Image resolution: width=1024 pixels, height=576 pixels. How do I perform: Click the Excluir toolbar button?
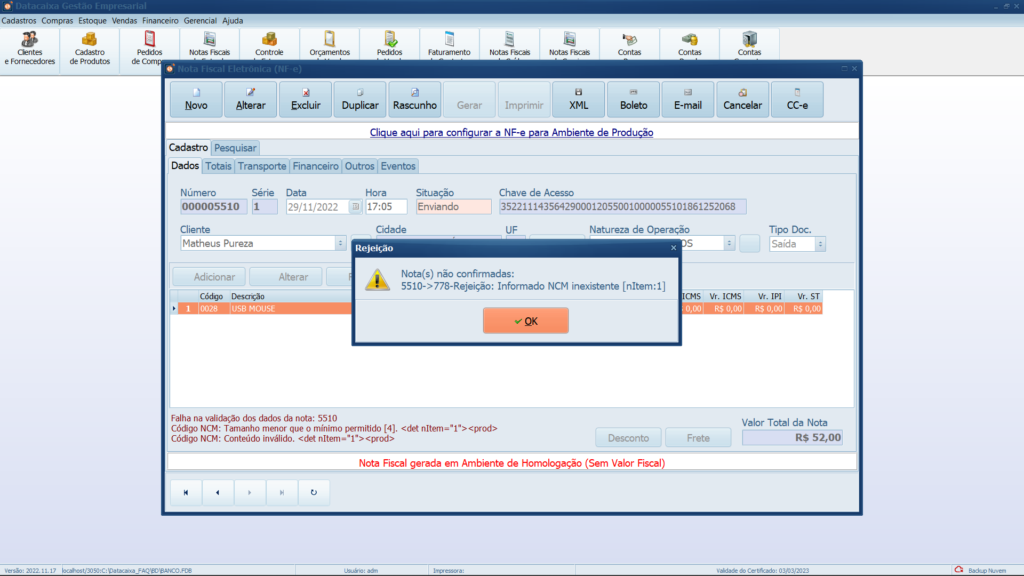[305, 100]
